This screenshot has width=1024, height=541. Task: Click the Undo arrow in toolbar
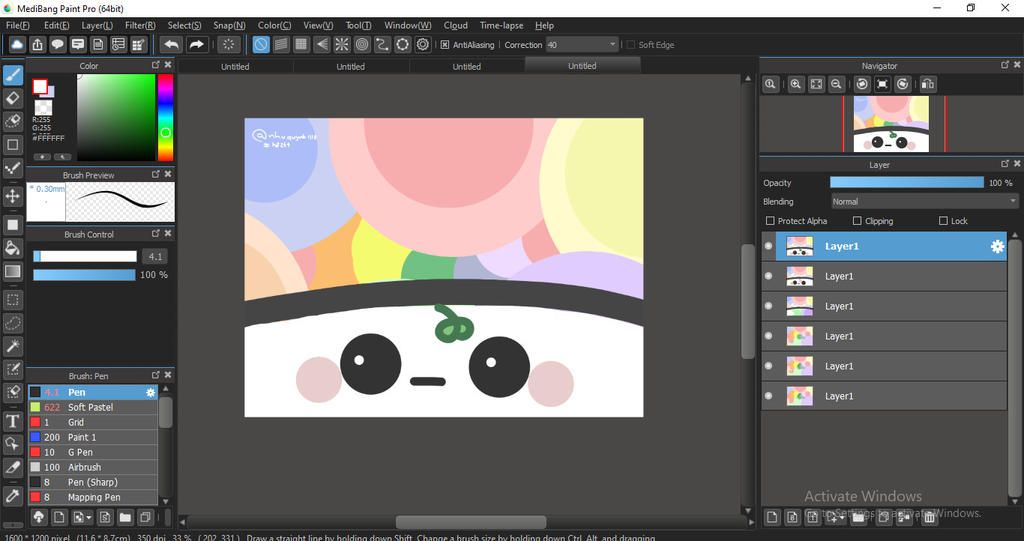pyautogui.click(x=172, y=44)
